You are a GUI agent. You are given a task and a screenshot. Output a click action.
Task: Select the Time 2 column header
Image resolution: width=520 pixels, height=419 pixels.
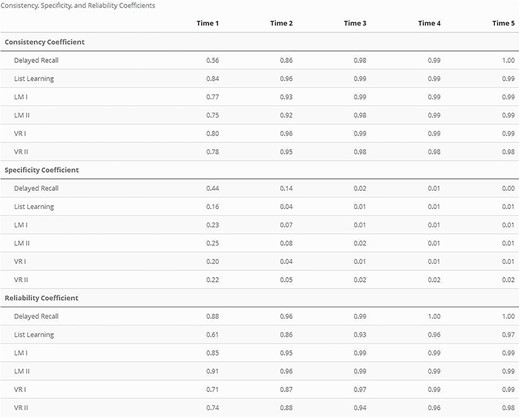(281, 23)
